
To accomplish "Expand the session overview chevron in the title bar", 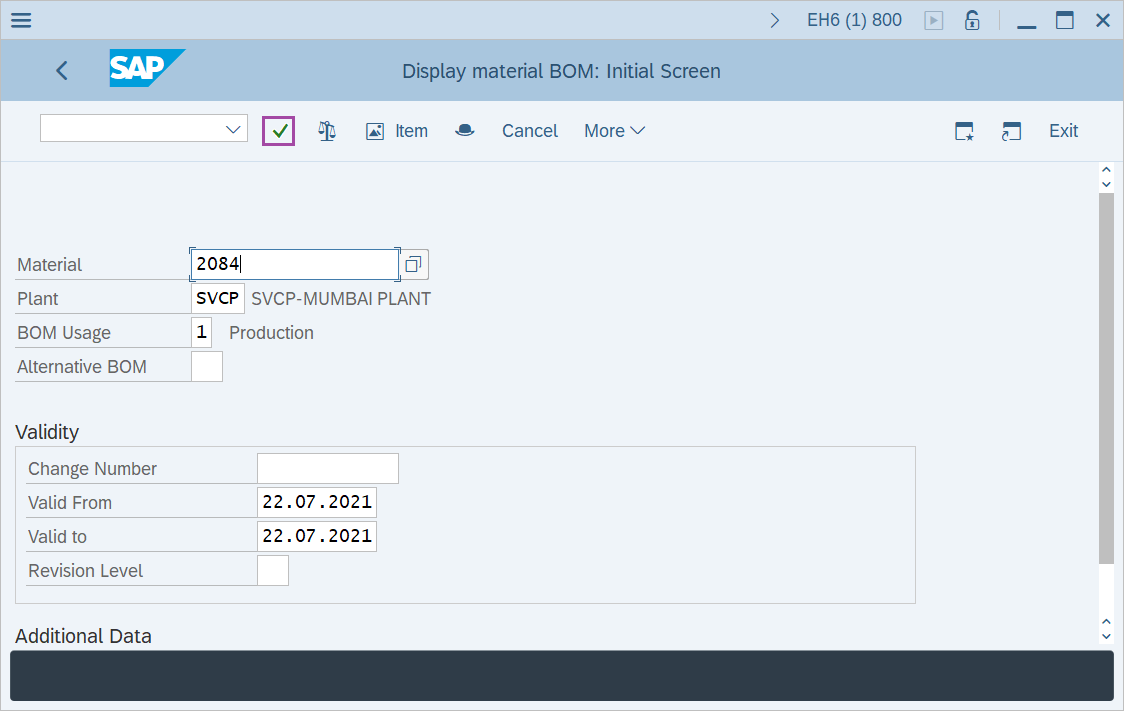I will (x=774, y=18).
